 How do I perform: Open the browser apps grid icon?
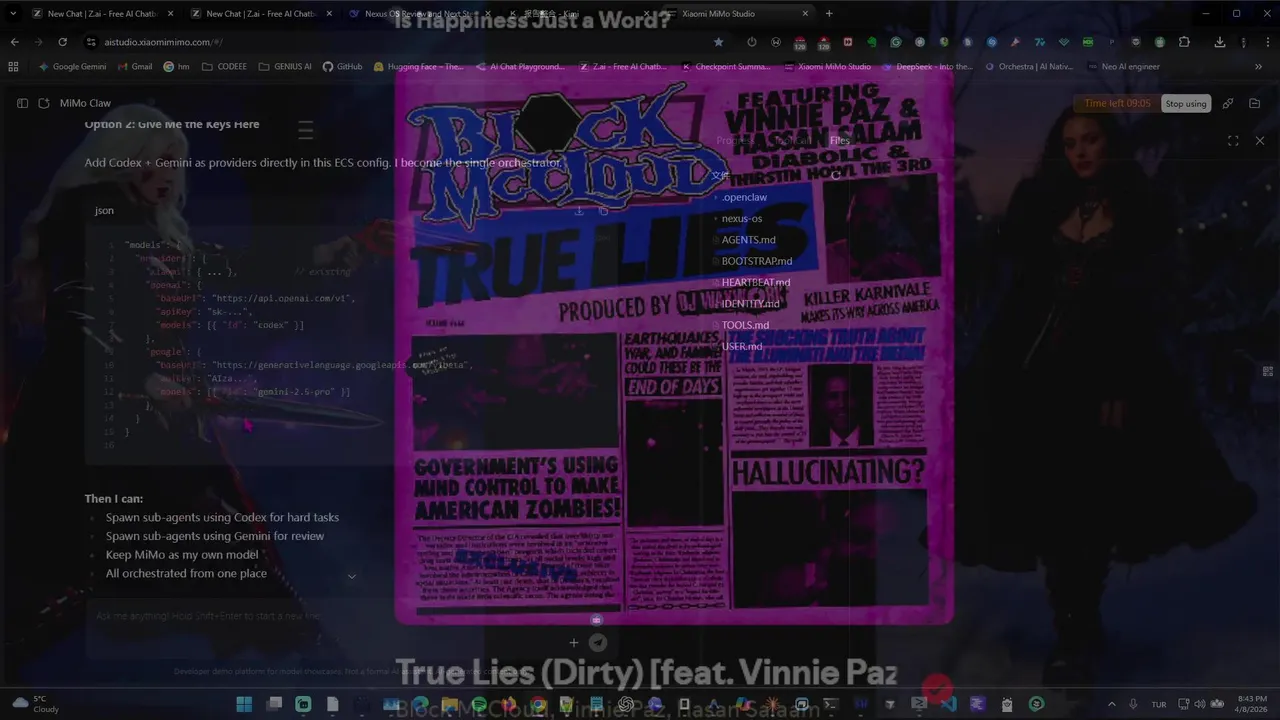13,66
